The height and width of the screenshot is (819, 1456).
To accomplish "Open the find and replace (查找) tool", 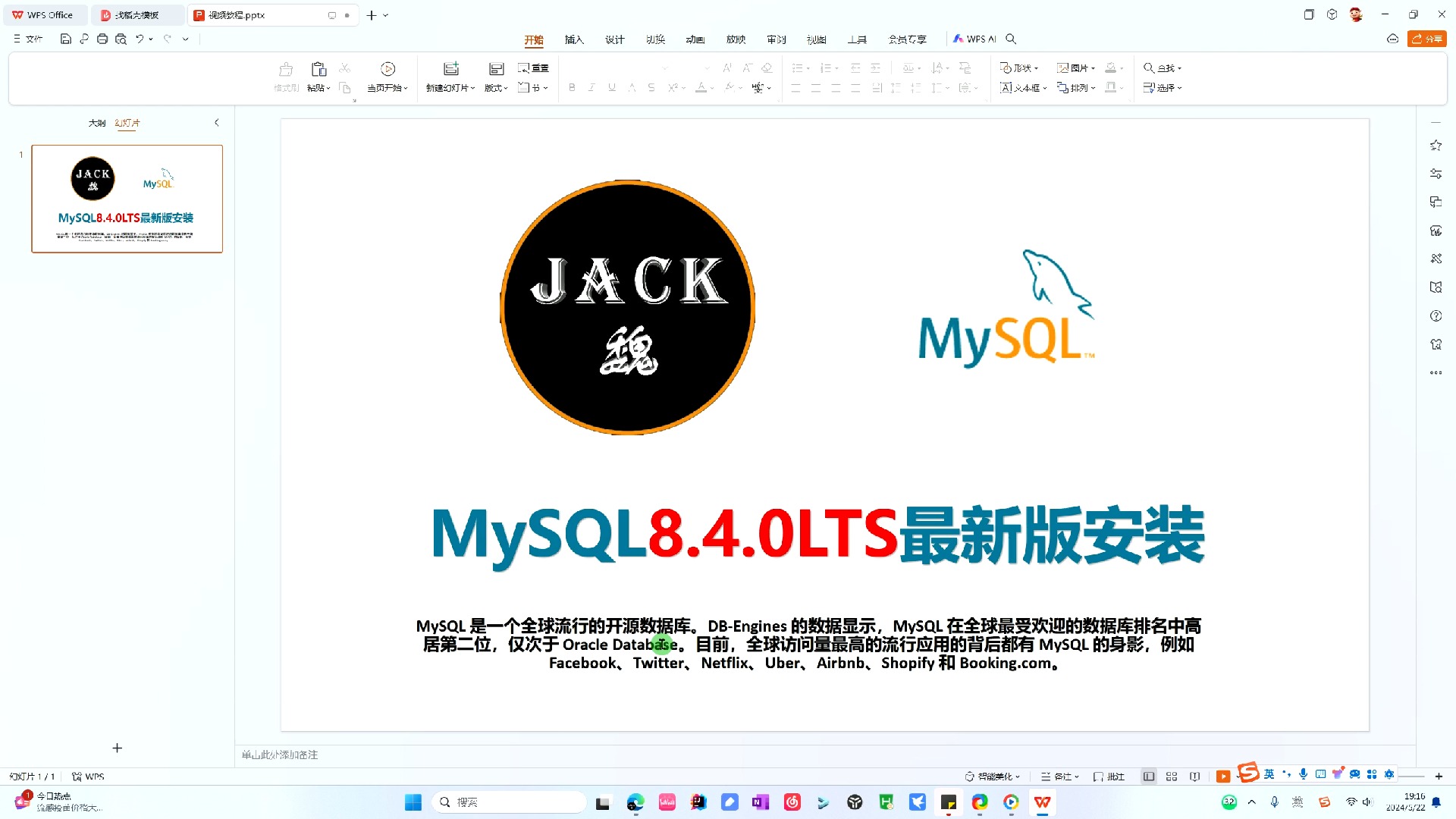I will point(1163,67).
